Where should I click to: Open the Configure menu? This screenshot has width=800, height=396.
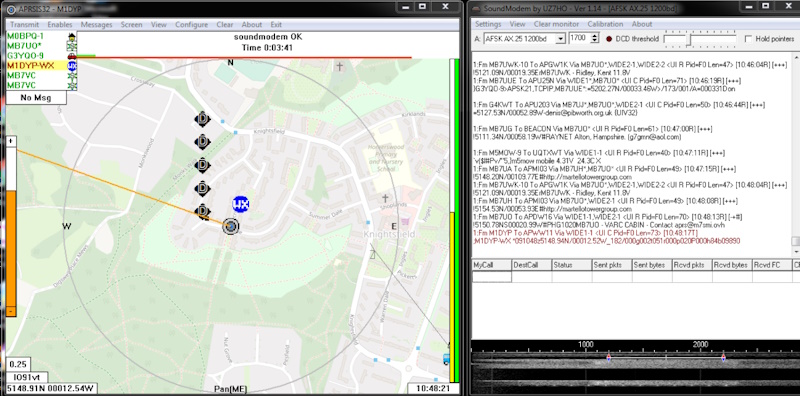pos(191,24)
